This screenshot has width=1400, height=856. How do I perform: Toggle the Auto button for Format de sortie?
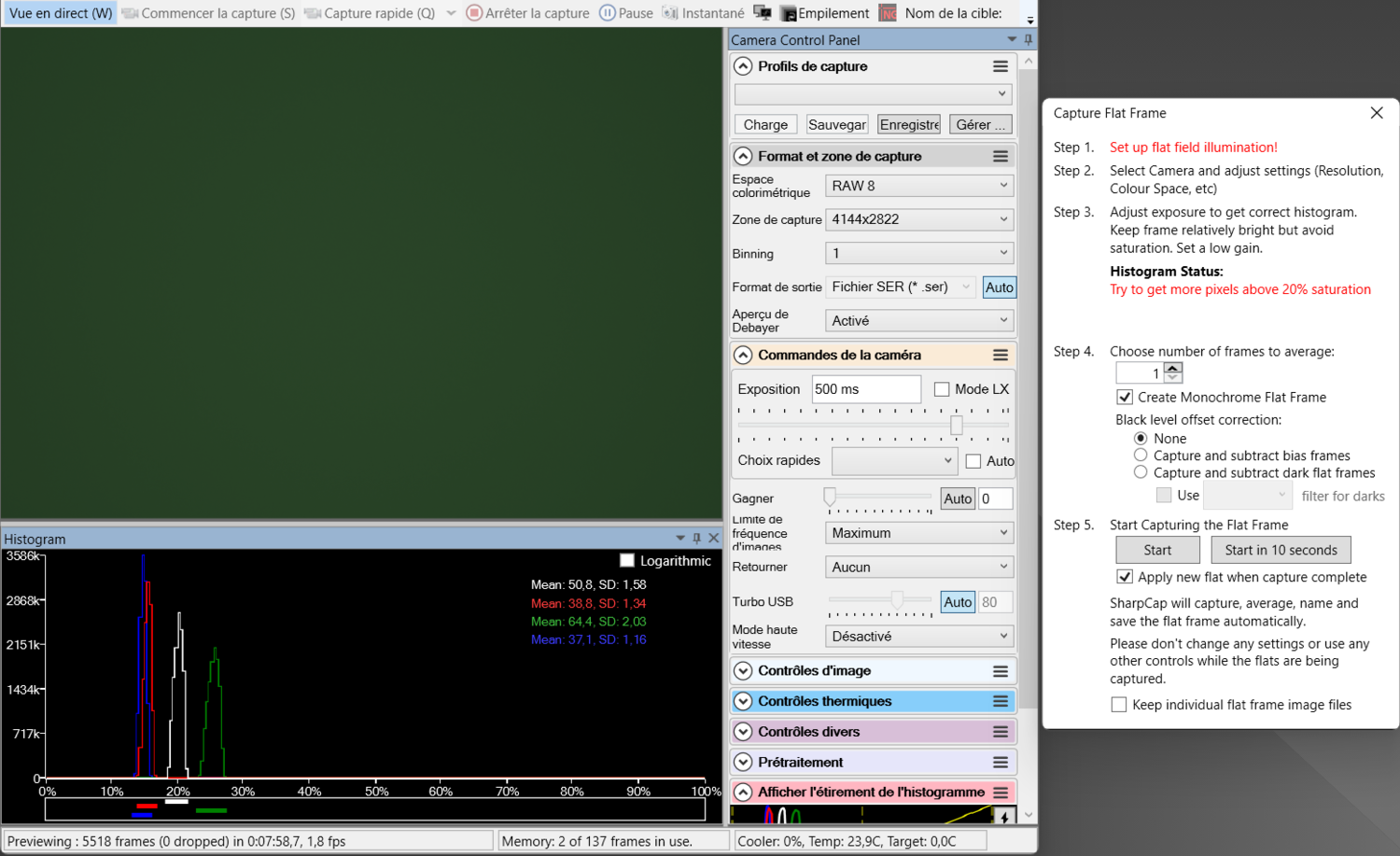(1000, 288)
